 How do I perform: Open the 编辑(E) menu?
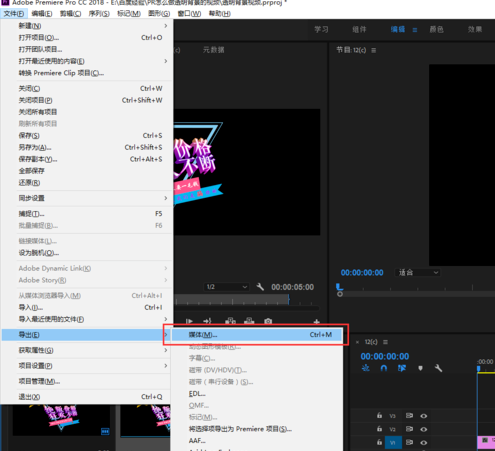coord(42,14)
